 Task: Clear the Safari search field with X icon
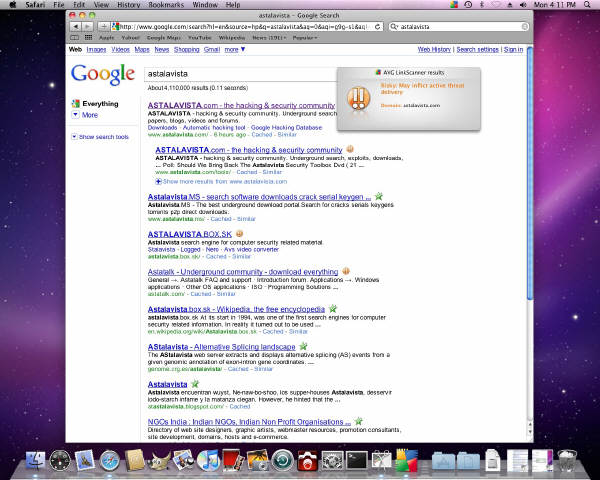pos(525,26)
